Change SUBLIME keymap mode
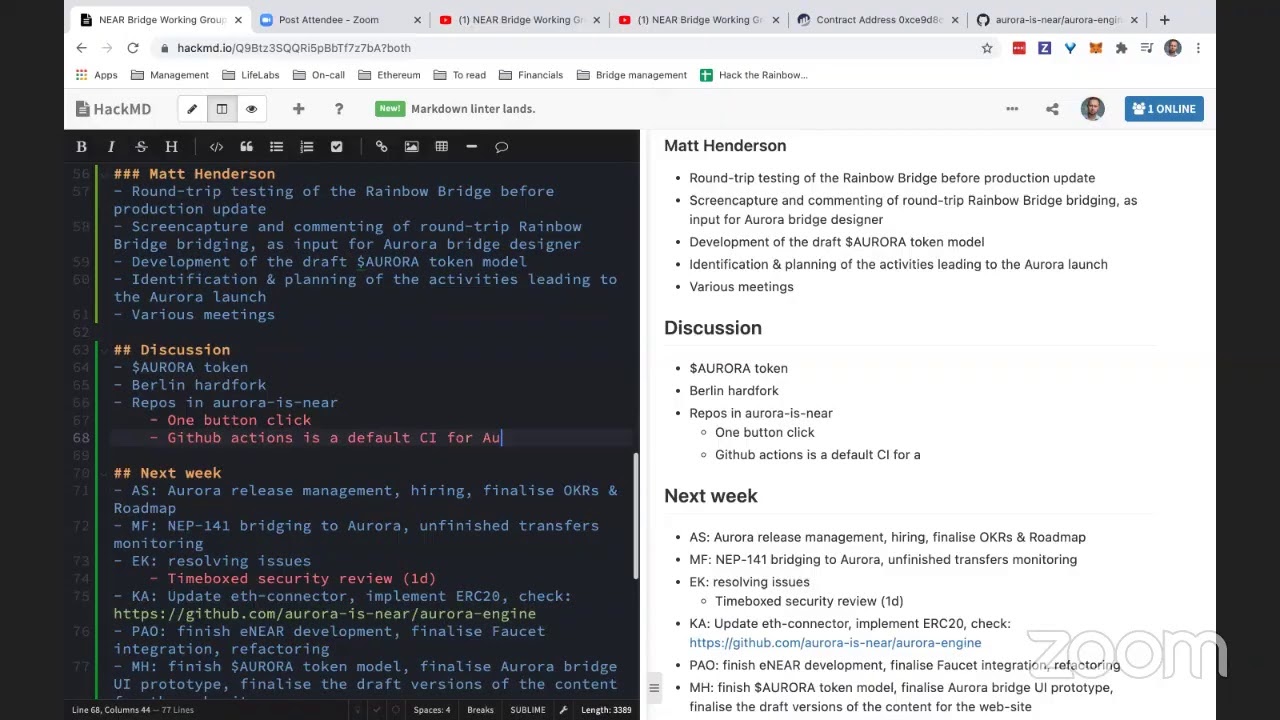Screen dimensions: 1280x720 coord(527,710)
